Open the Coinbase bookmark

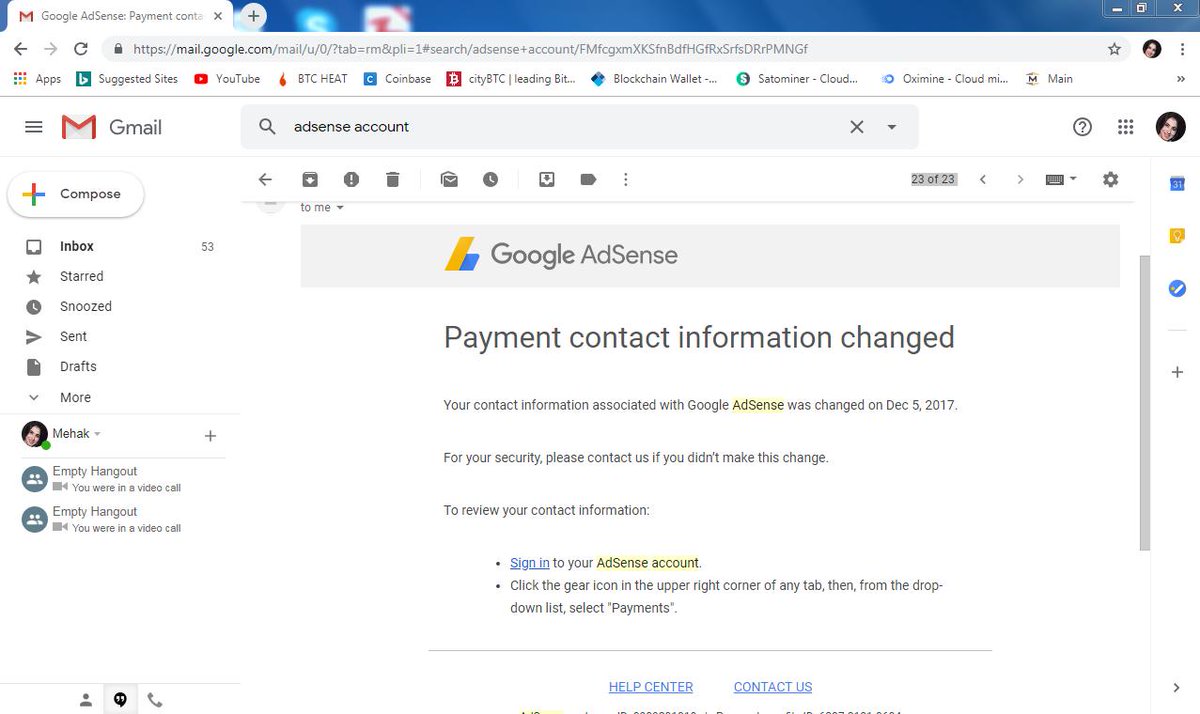(397, 79)
